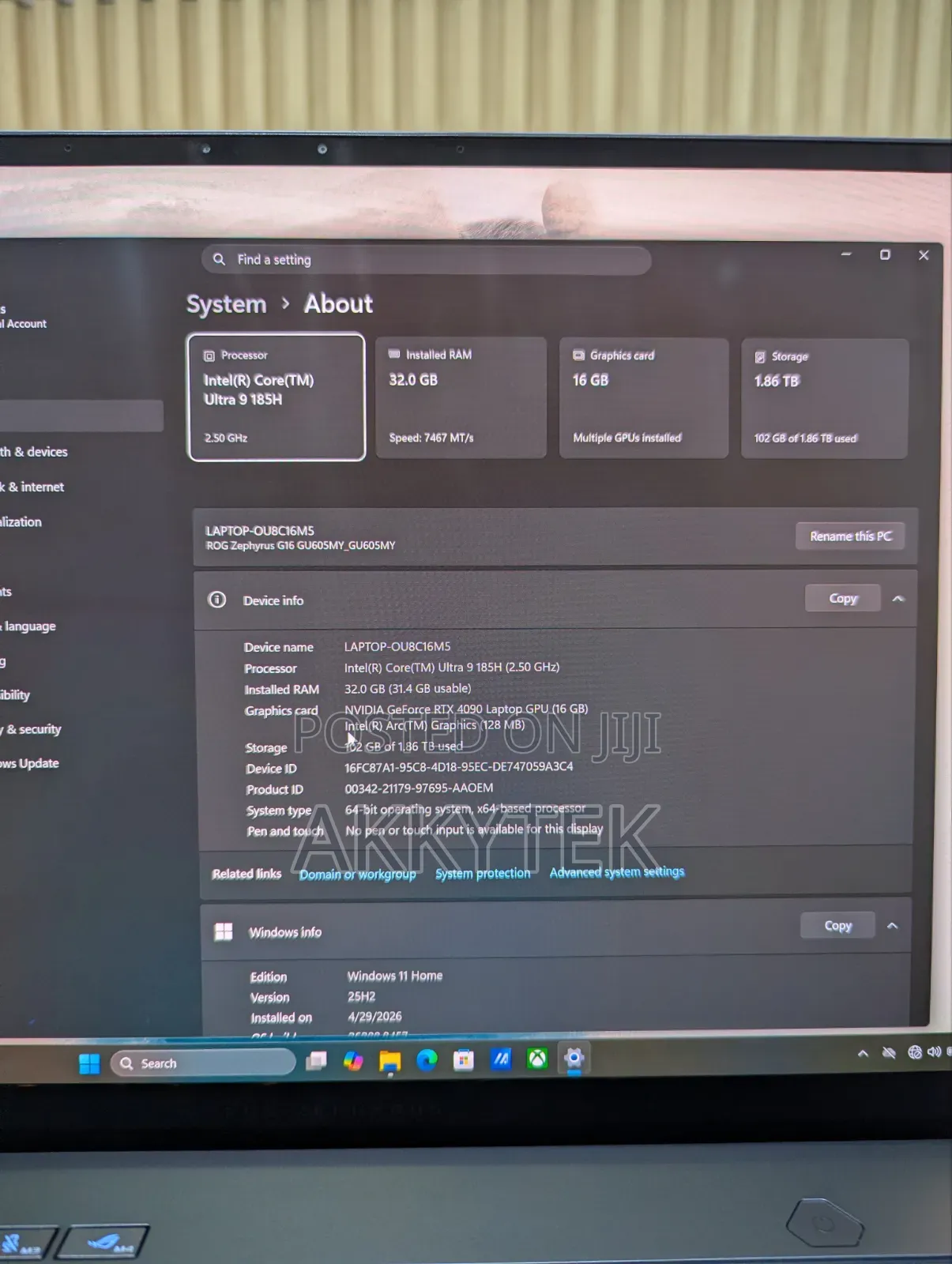The image size is (952, 1264).
Task: Click the device name LAPTOP-OU8C16M5 header
Action: point(260,531)
